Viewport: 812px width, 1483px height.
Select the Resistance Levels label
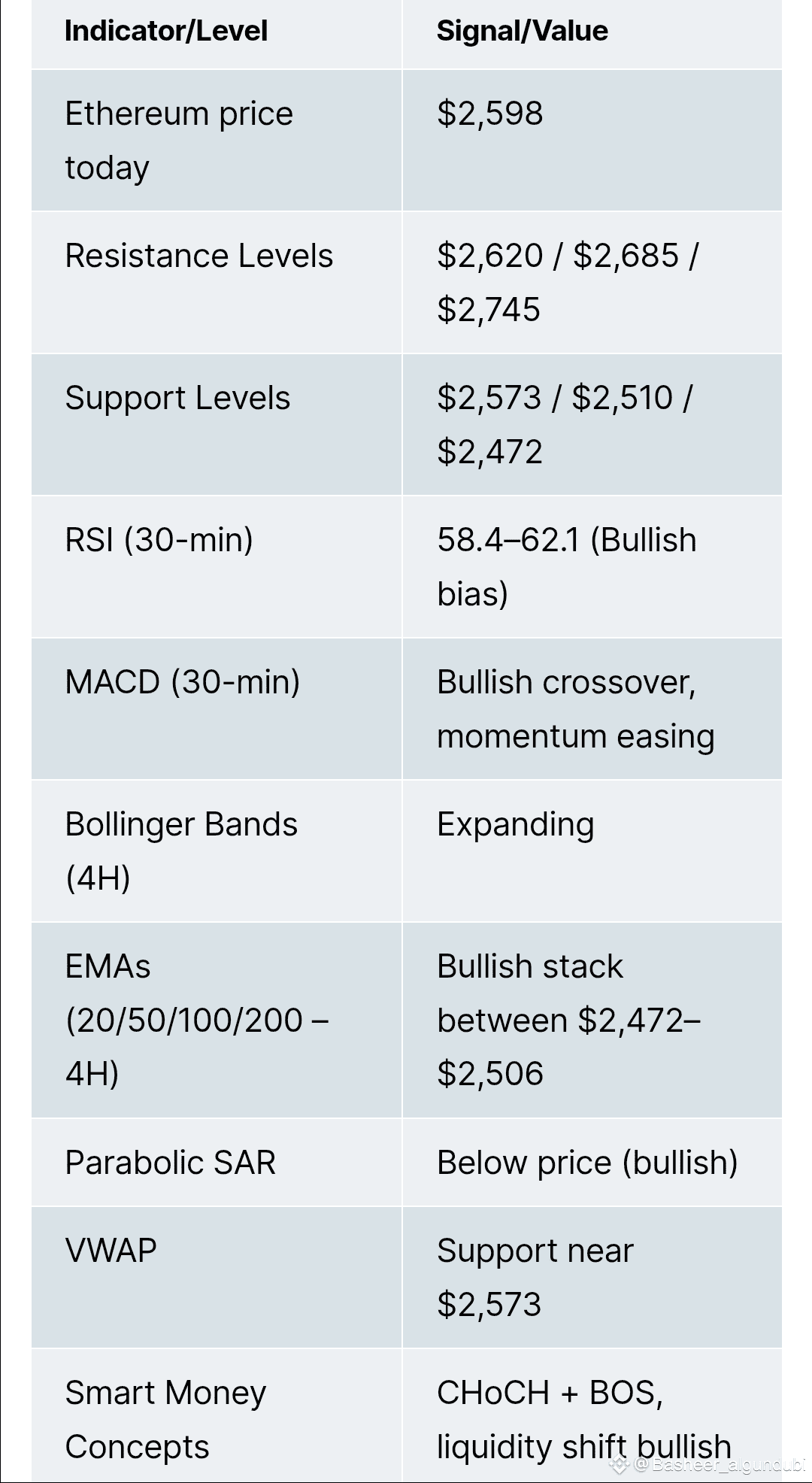pos(198,256)
